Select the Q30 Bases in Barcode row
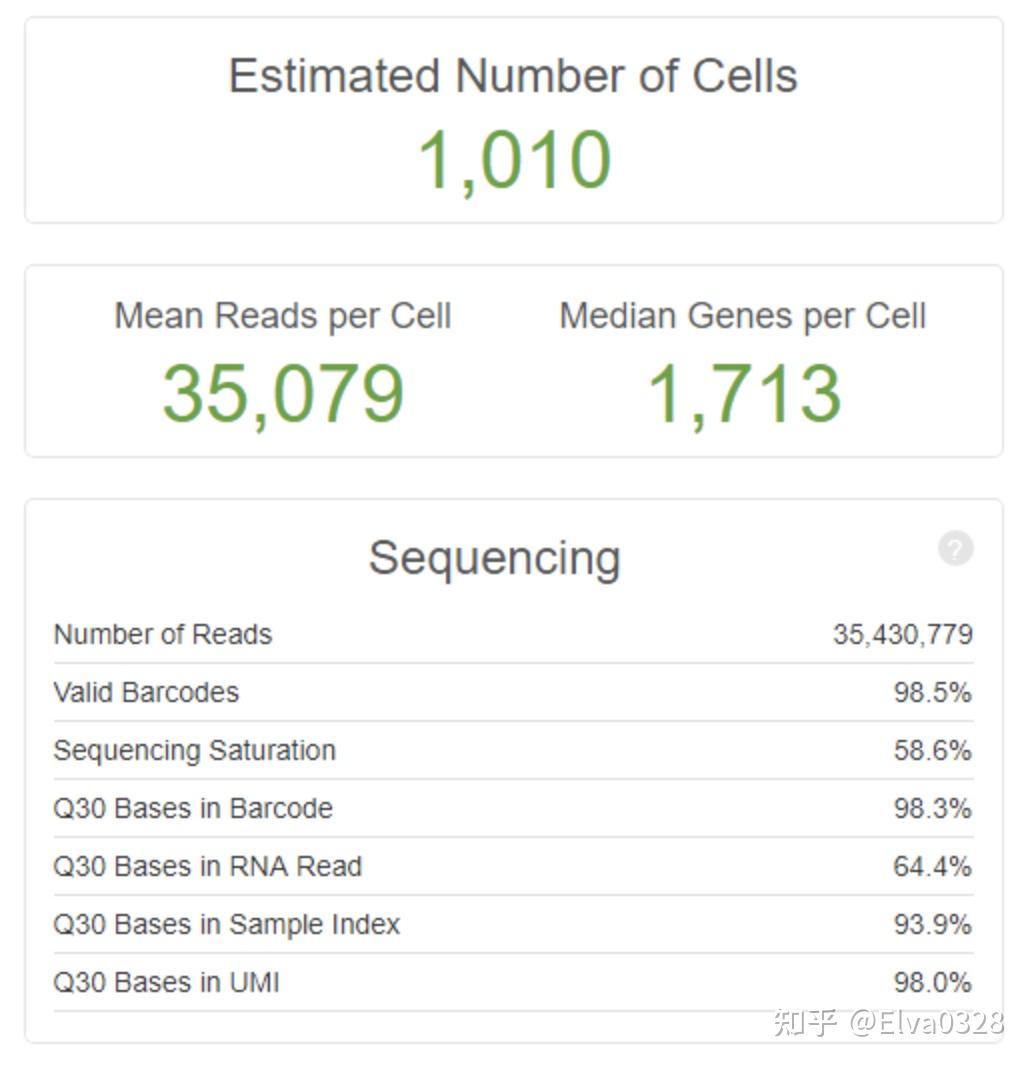 191,808
